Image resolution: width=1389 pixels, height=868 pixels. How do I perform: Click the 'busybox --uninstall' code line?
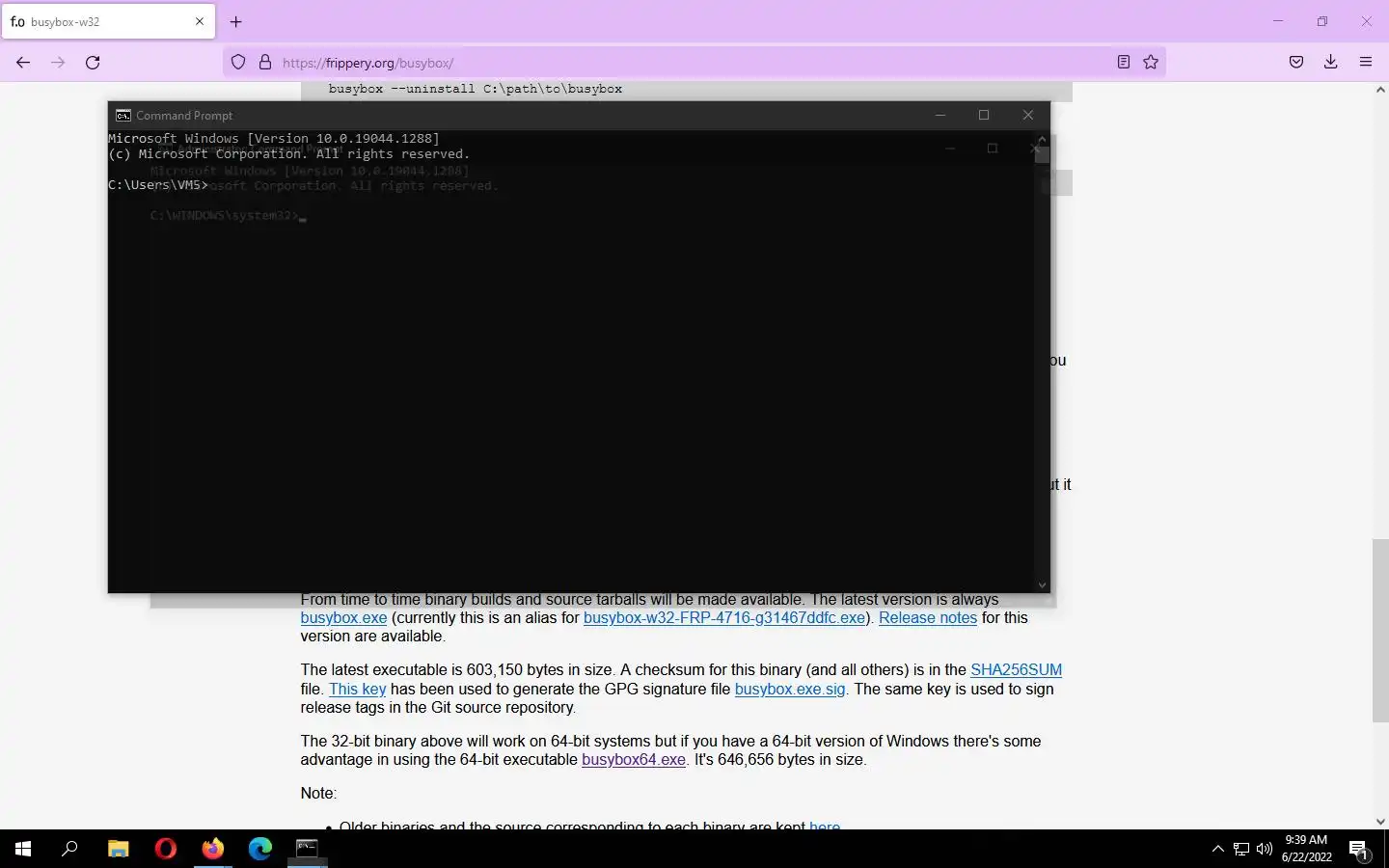(475, 89)
